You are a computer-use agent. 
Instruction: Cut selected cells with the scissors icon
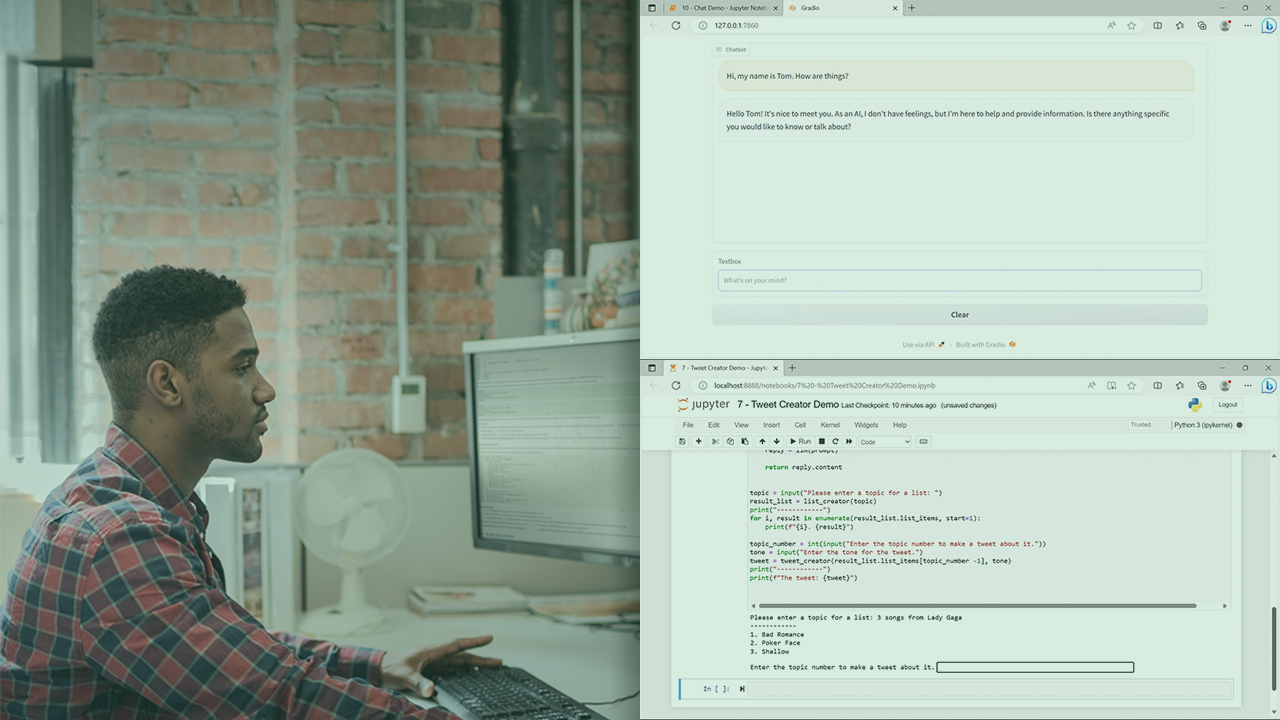[715, 441]
